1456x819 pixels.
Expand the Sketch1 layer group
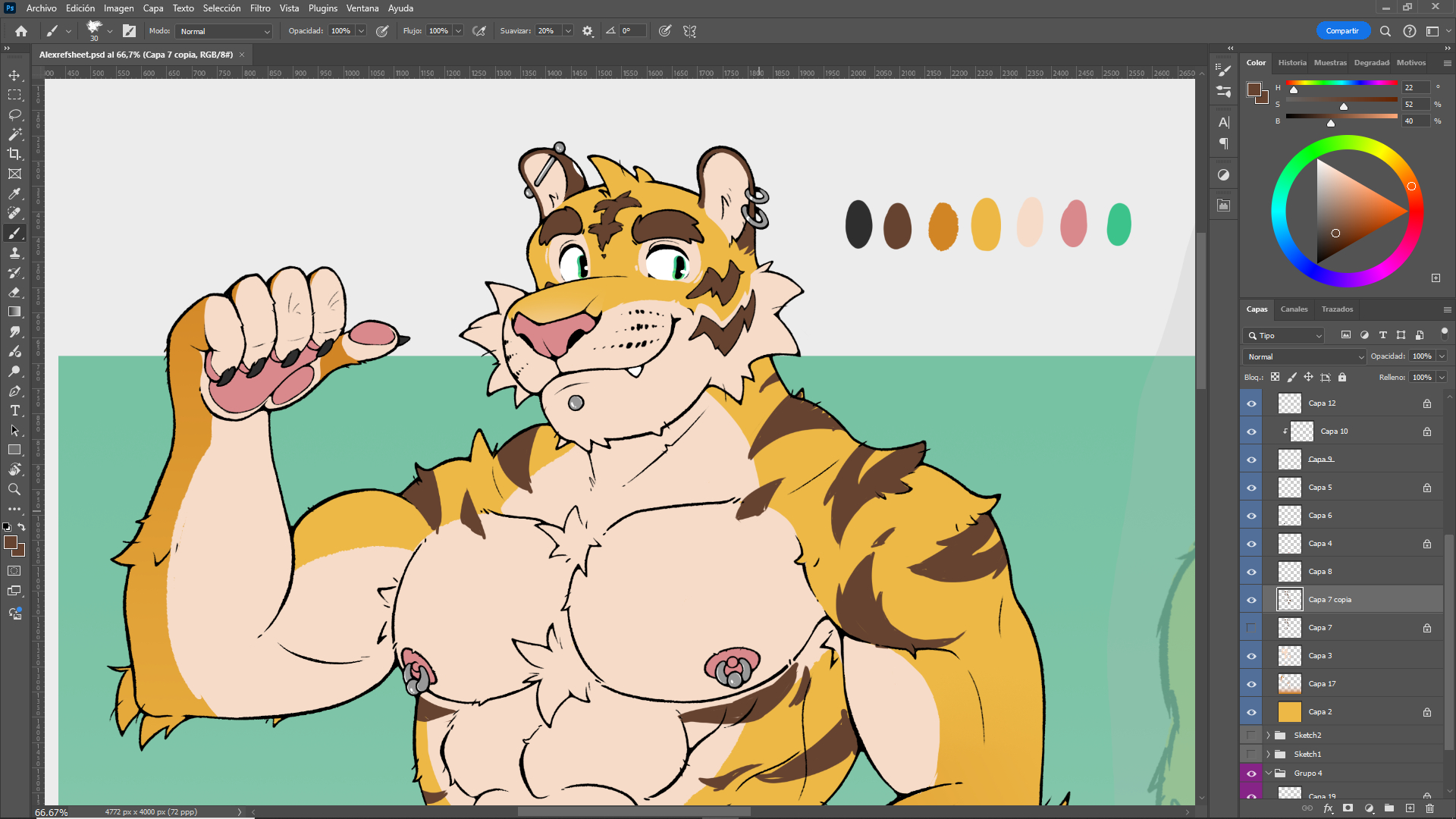click(1268, 754)
